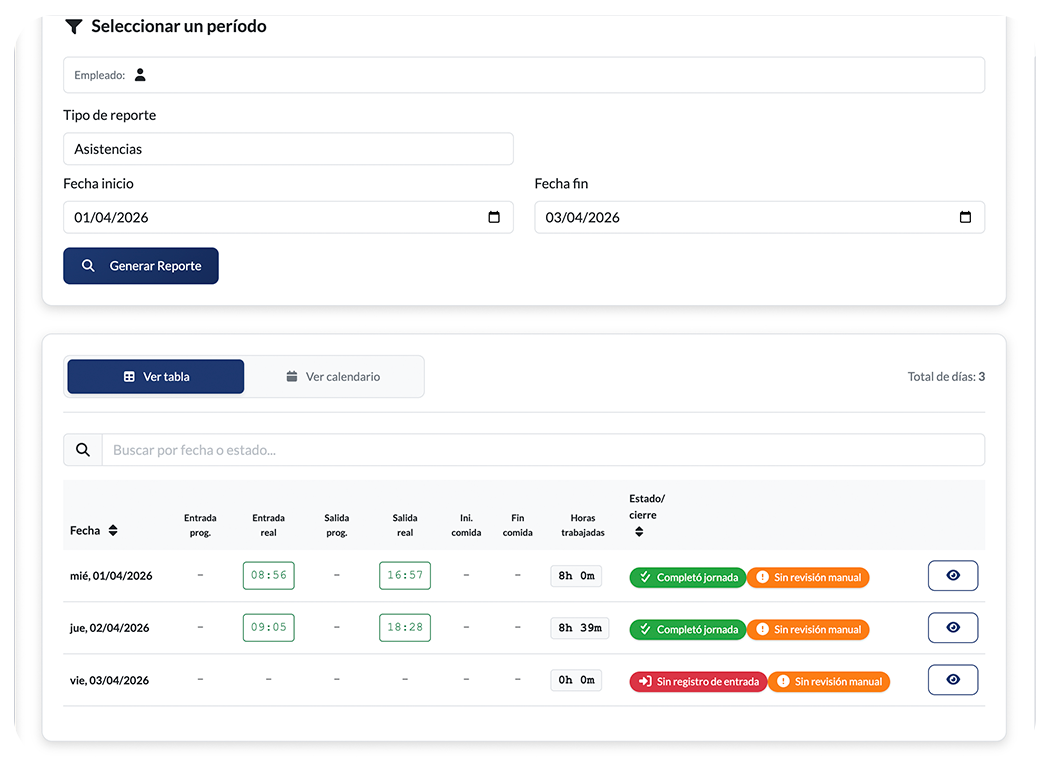Focus the Buscar por fecha o estado field
This screenshot has width=1050, height=768.
pyautogui.click(x=542, y=450)
